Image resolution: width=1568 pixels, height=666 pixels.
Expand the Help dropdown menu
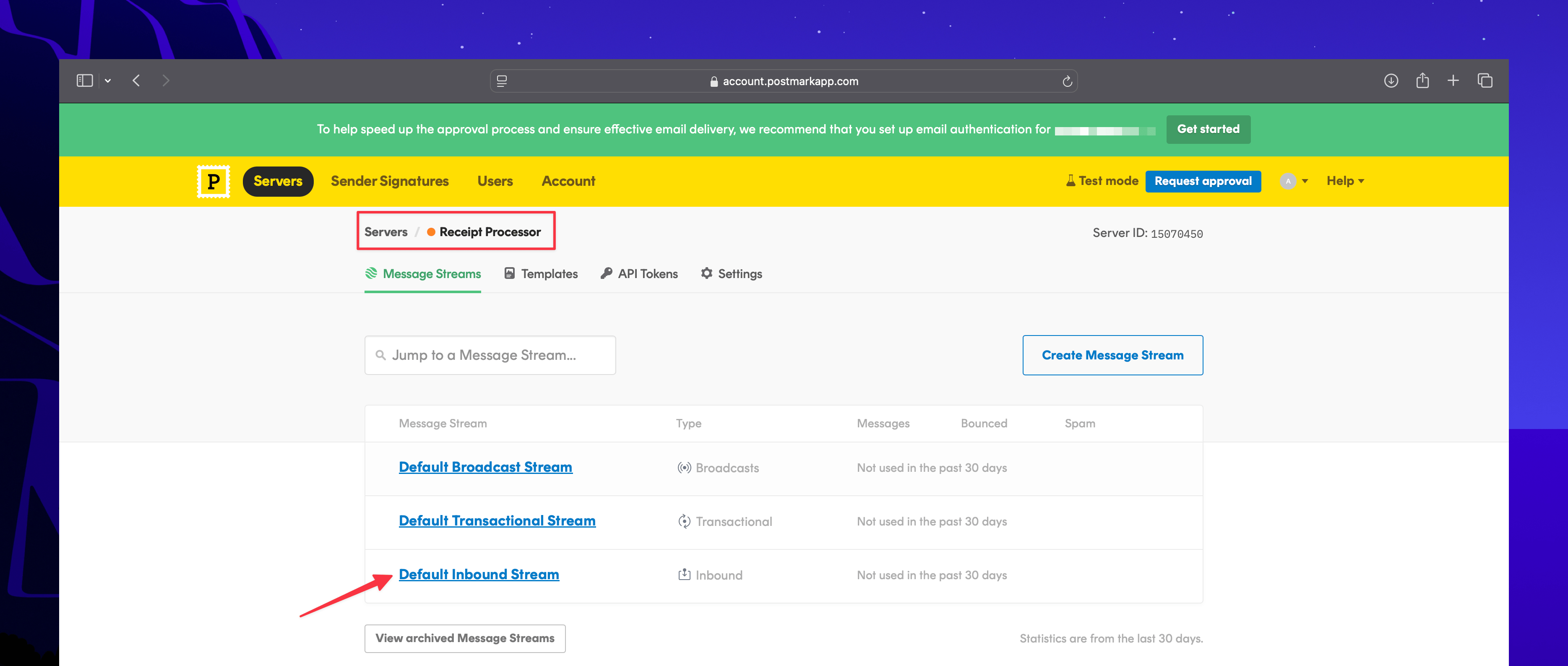1345,181
